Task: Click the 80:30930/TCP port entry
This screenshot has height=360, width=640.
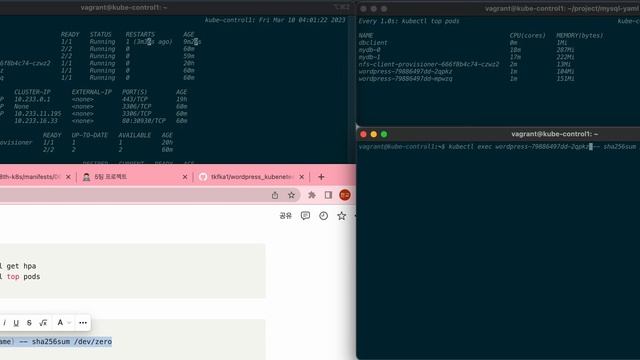Action: pos(144,121)
